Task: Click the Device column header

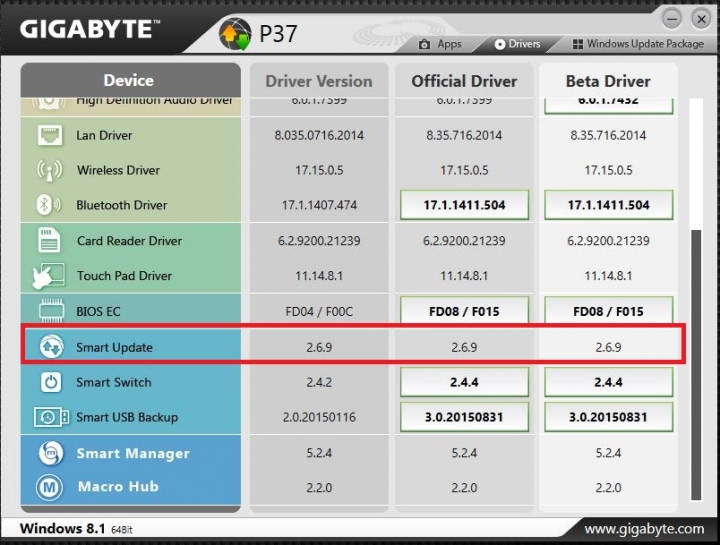Action: click(130, 80)
